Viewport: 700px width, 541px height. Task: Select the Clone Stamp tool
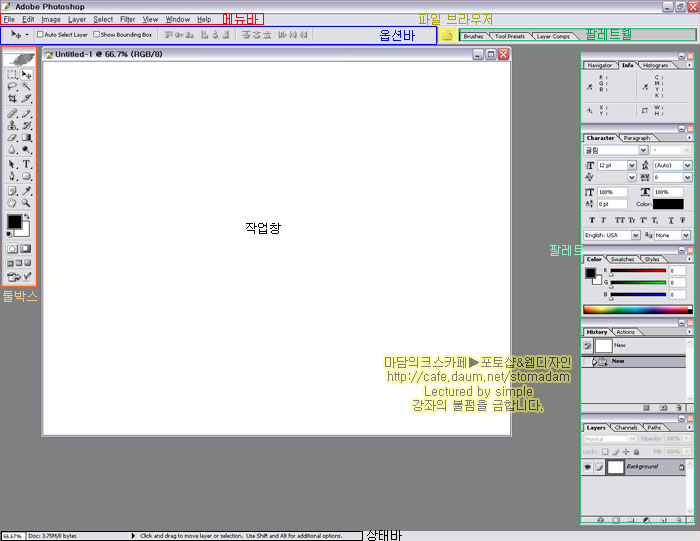(12, 125)
